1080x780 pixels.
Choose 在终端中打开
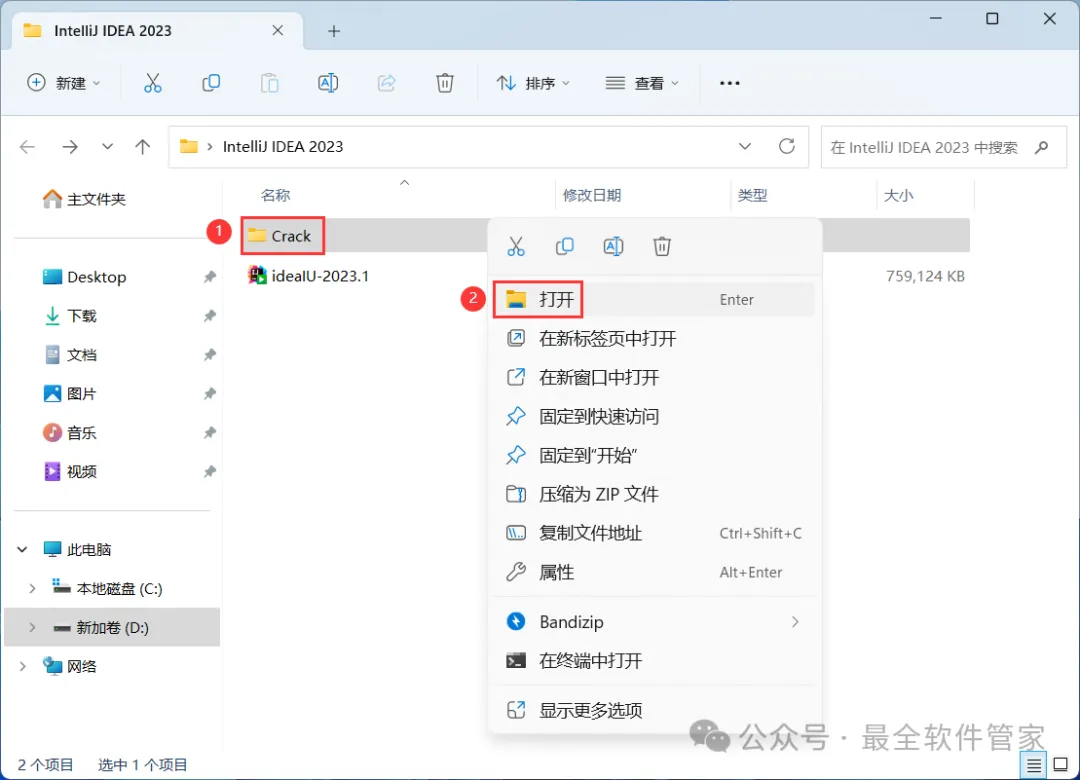coord(654,661)
